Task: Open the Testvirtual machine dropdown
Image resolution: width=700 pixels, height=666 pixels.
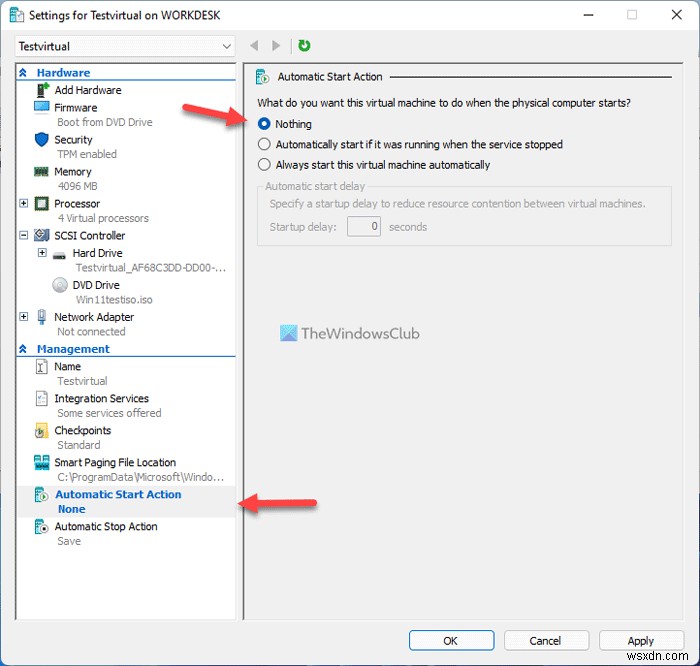Action: 125,46
